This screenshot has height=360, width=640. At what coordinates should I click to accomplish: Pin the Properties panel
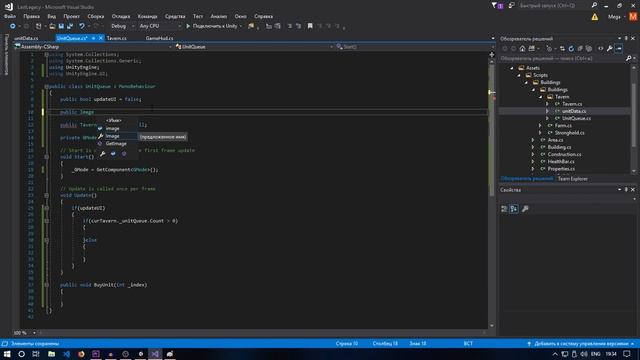(x=626, y=190)
